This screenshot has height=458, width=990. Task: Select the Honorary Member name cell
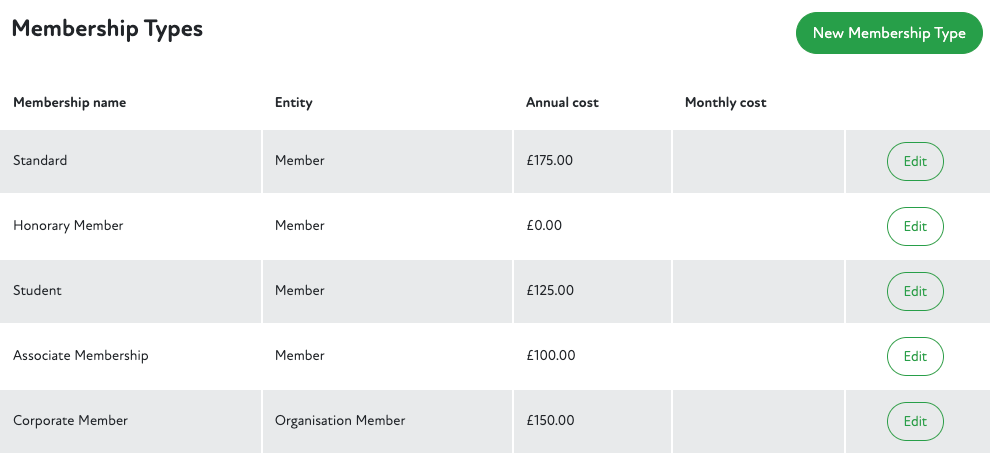(68, 225)
